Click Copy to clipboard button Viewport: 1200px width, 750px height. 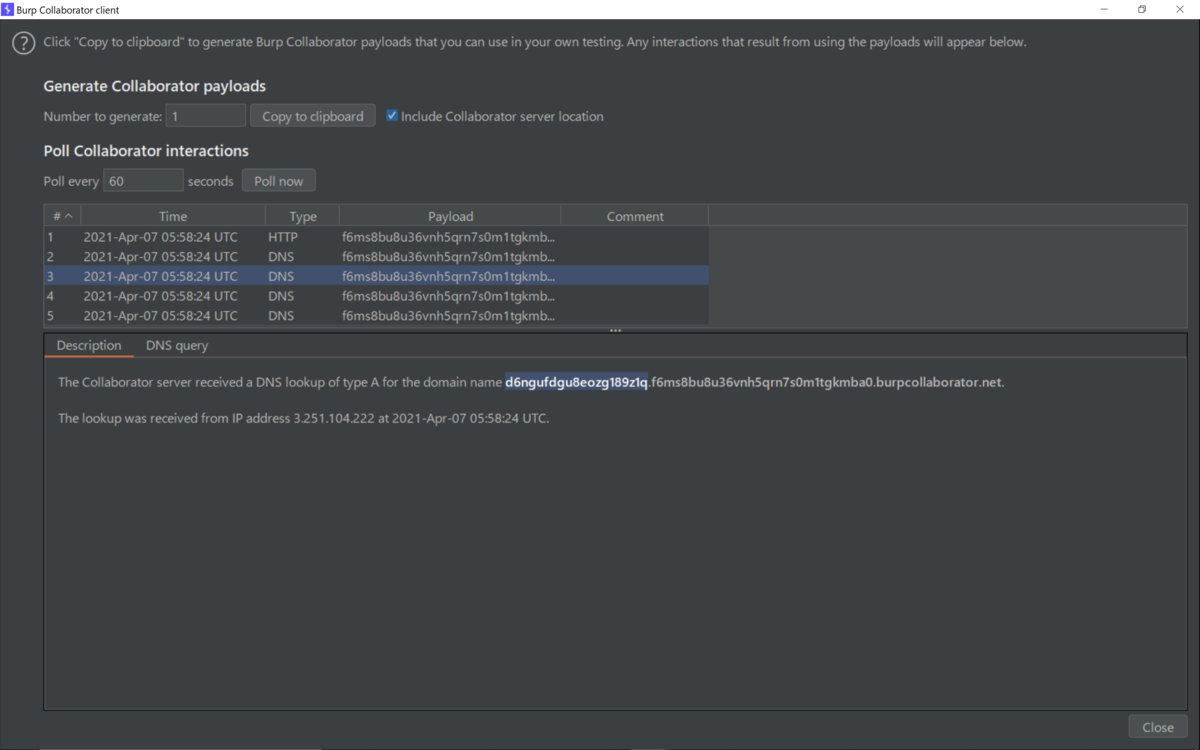pos(313,116)
